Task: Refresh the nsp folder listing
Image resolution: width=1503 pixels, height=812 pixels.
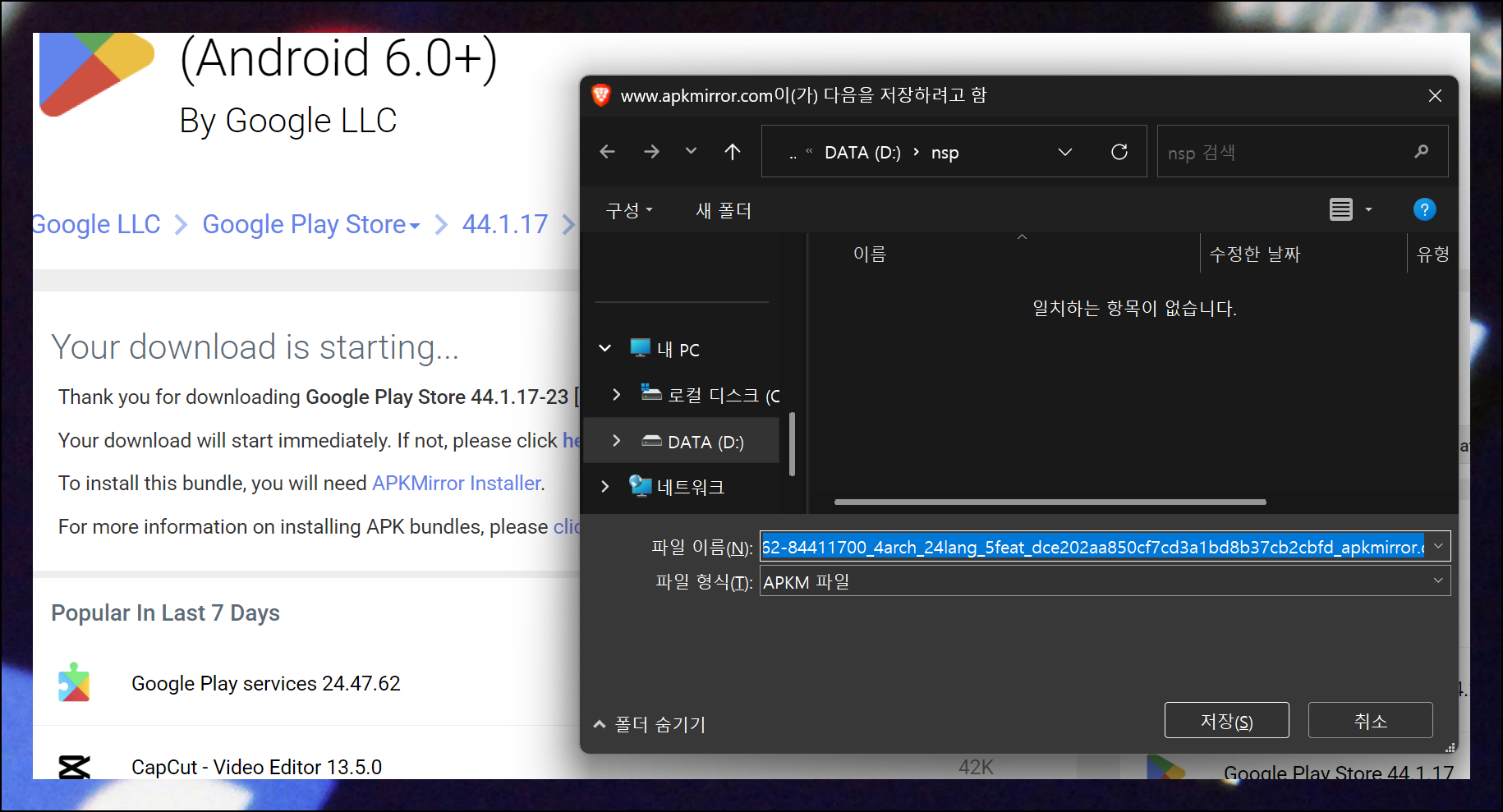Action: (1119, 152)
